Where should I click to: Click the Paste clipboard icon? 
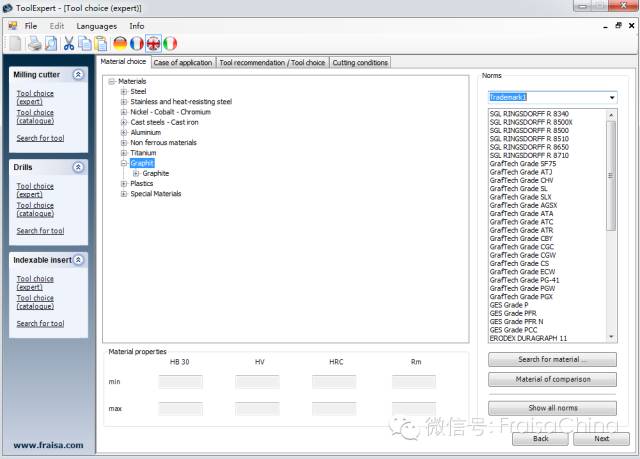click(x=101, y=43)
